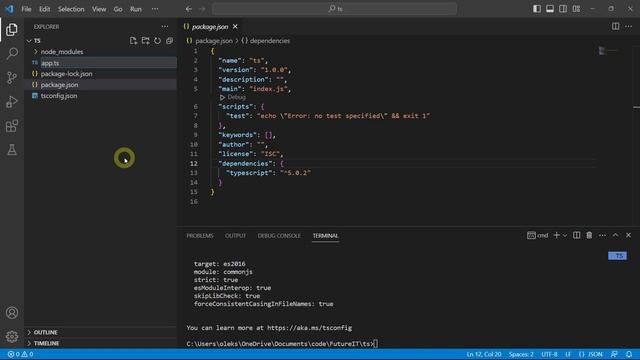
Task: Open the Run and Debug view
Action: [x=12, y=102]
